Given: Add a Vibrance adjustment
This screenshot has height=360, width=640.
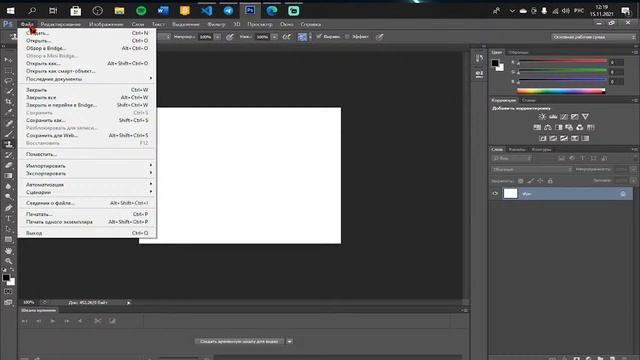Looking at the screenshot, I should click(585, 117).
